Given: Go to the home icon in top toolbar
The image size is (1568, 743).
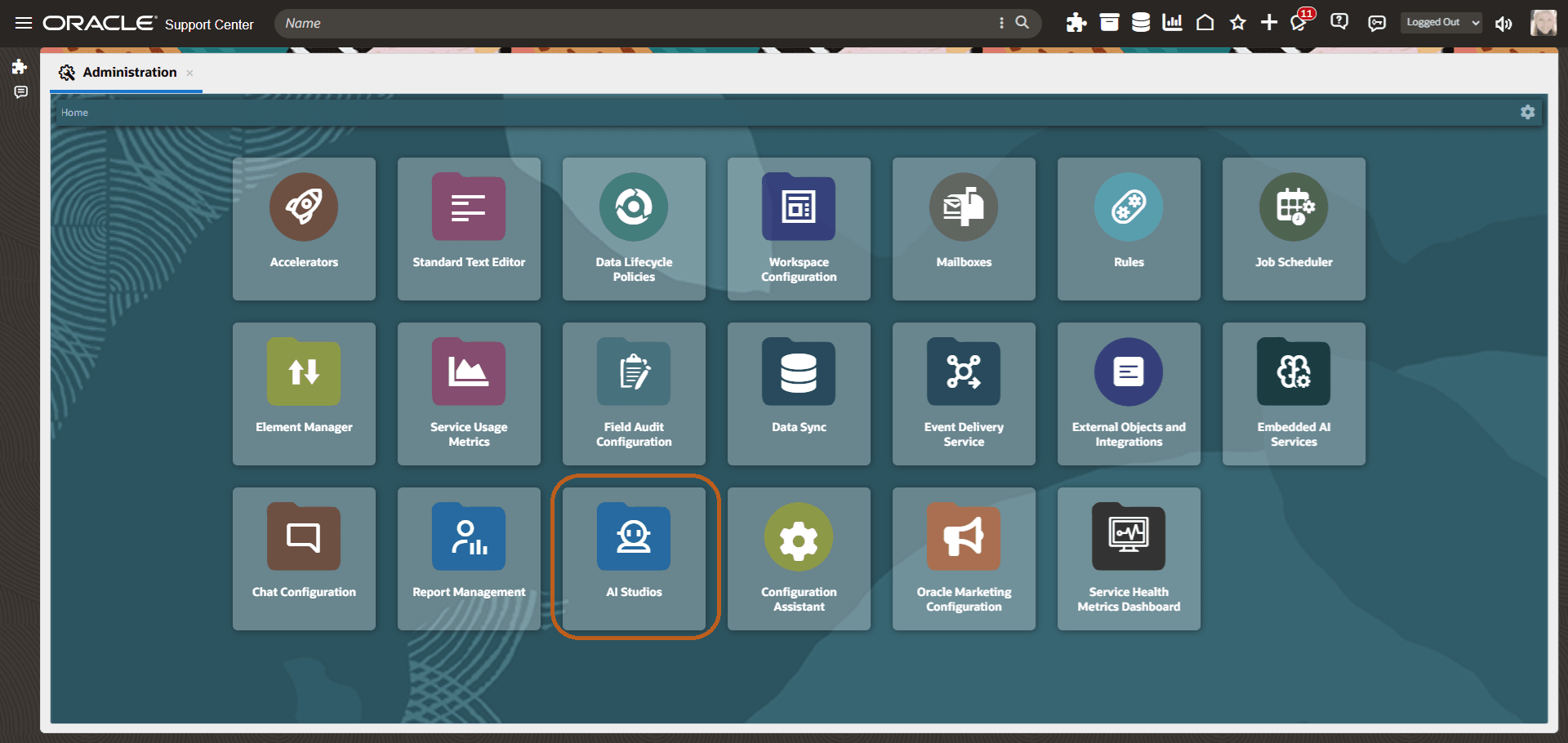Looking at the screenshot, I should tap(1205, 23).
